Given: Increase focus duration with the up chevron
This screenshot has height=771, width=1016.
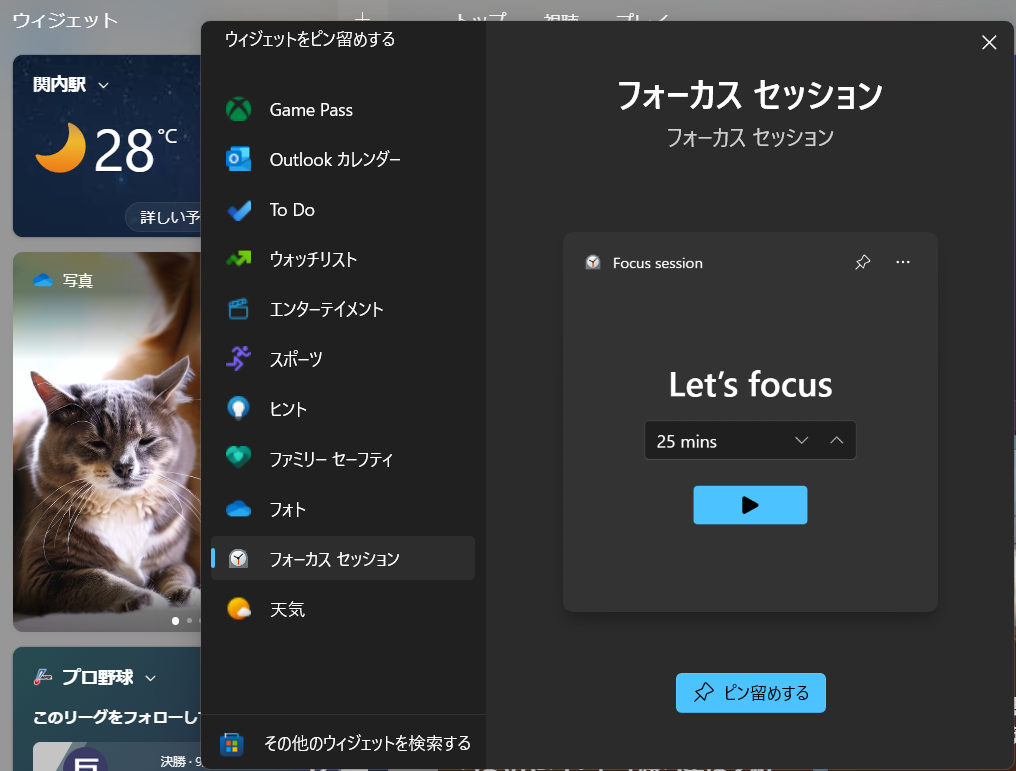Looking at the screenshot, I should [x=836, y=440].
